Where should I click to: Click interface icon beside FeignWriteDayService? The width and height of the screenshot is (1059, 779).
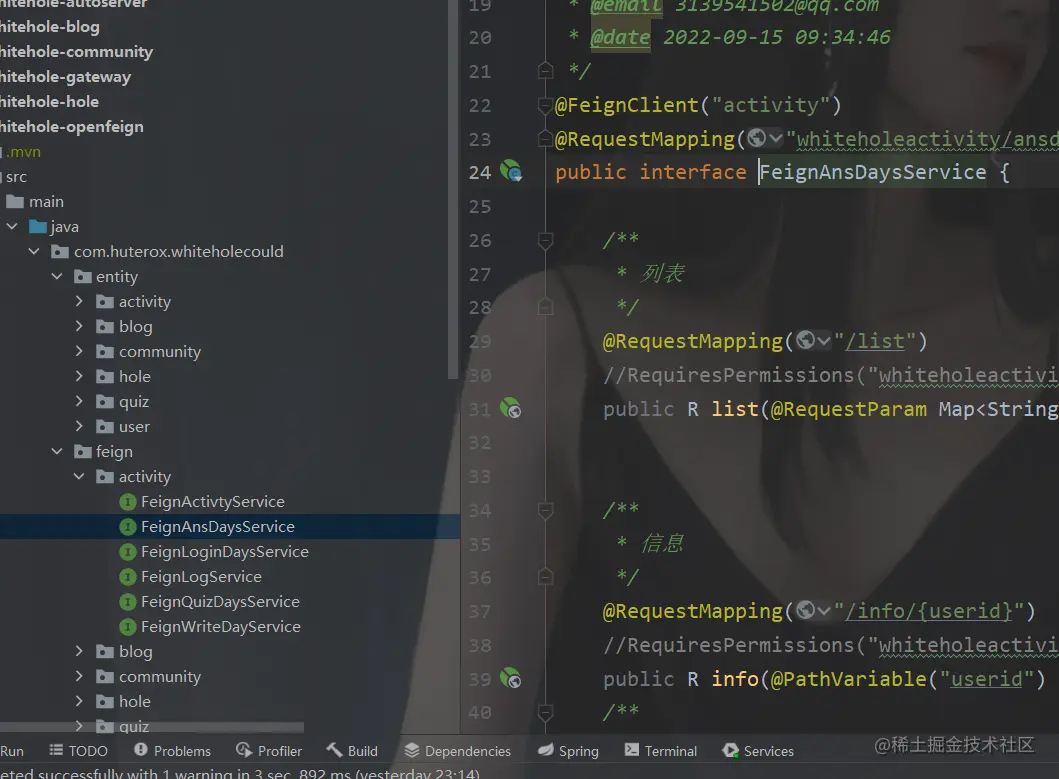(128, 627)
